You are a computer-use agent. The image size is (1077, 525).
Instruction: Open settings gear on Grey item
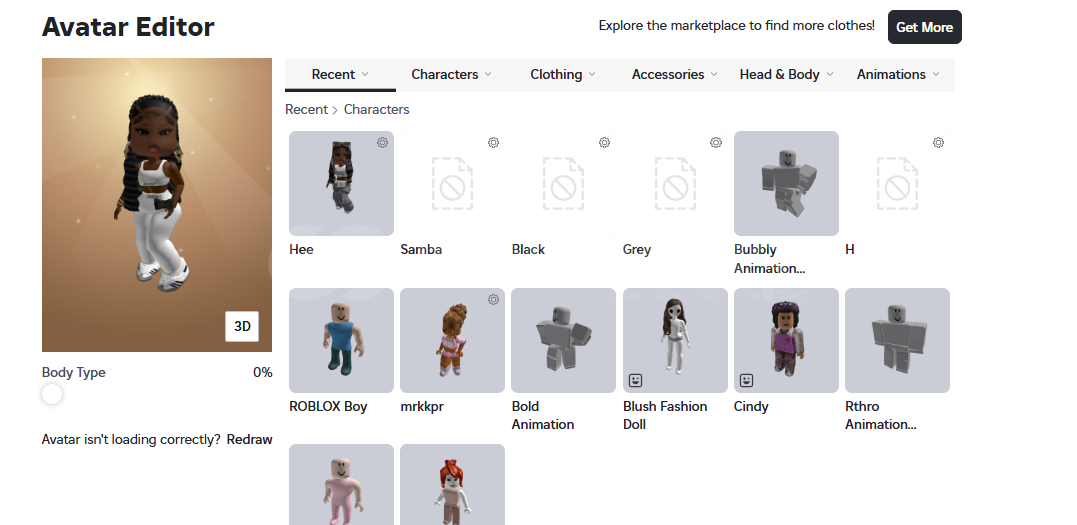pyautogui.click(x=716, y=143)
